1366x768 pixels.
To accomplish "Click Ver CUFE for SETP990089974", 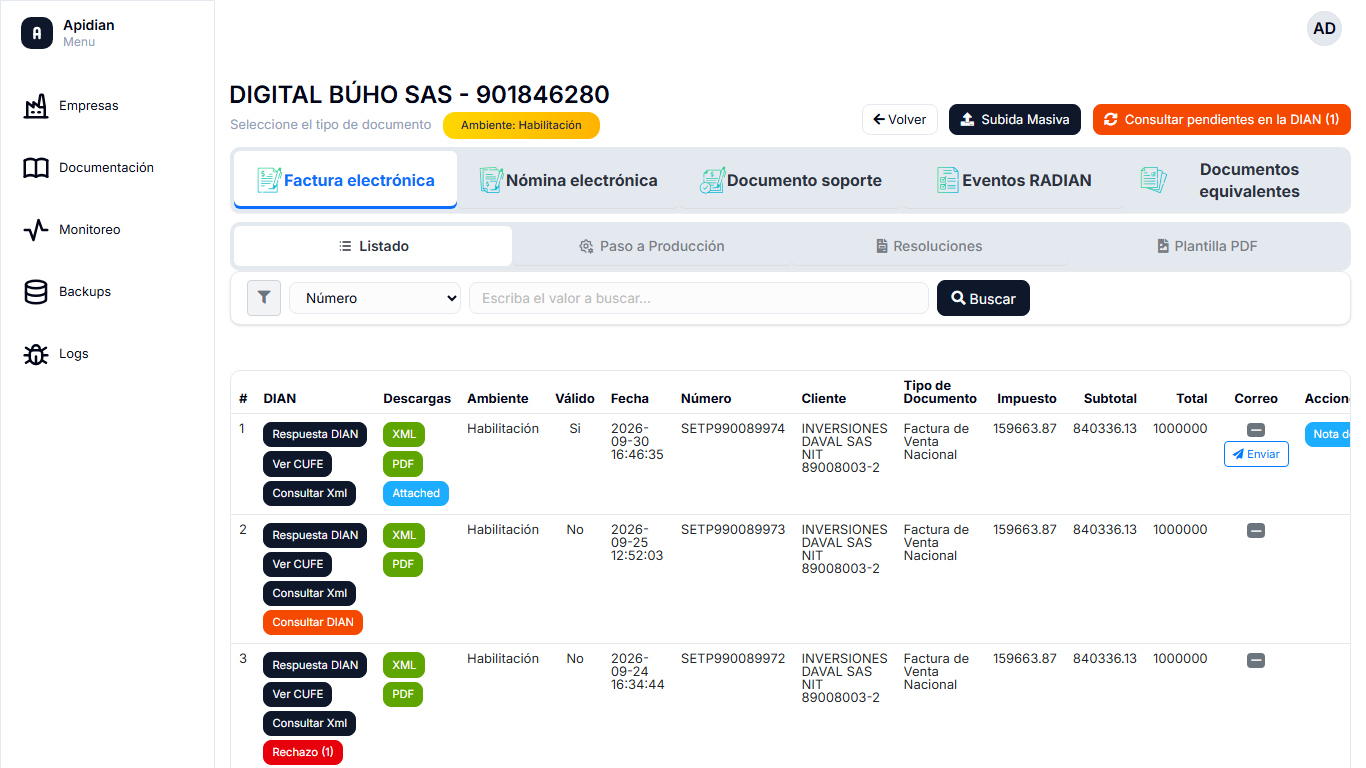I will click(x=298, y=464).
